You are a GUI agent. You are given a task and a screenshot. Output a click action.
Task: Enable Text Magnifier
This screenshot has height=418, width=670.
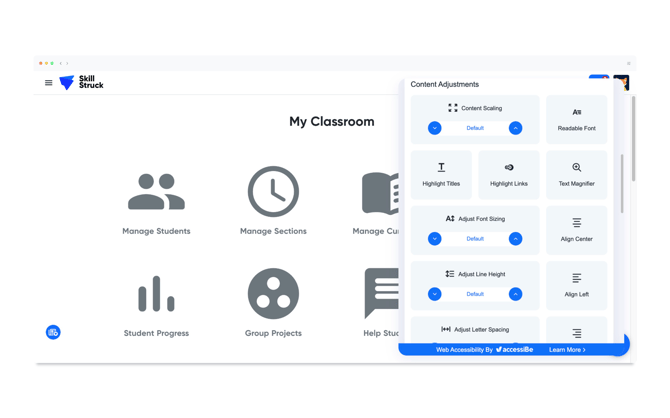pos(576,175)
